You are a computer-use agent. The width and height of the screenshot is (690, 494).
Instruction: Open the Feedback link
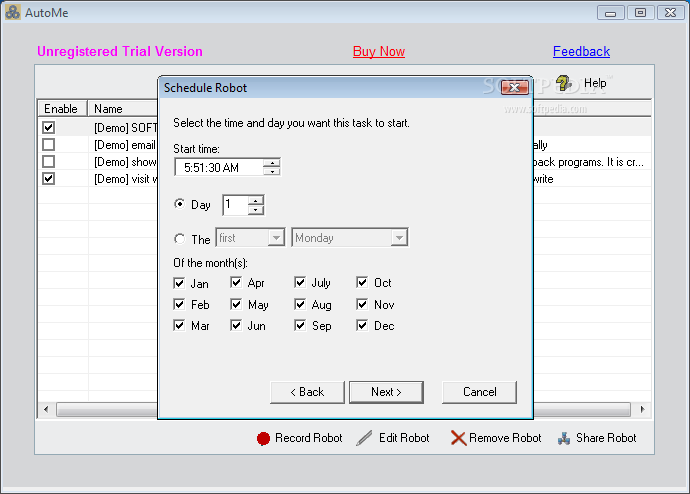point(581,51)
